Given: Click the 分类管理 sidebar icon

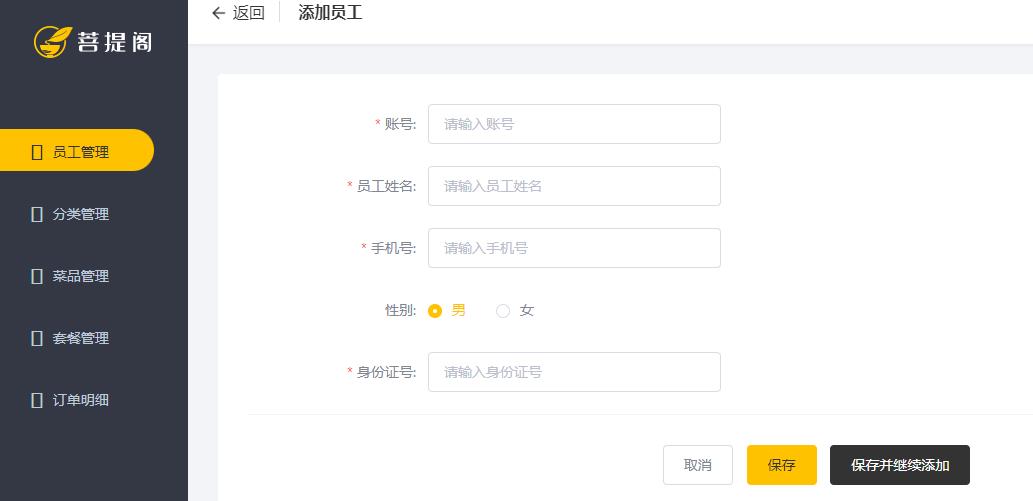Looking at the screenshot, I should (37, 214).
